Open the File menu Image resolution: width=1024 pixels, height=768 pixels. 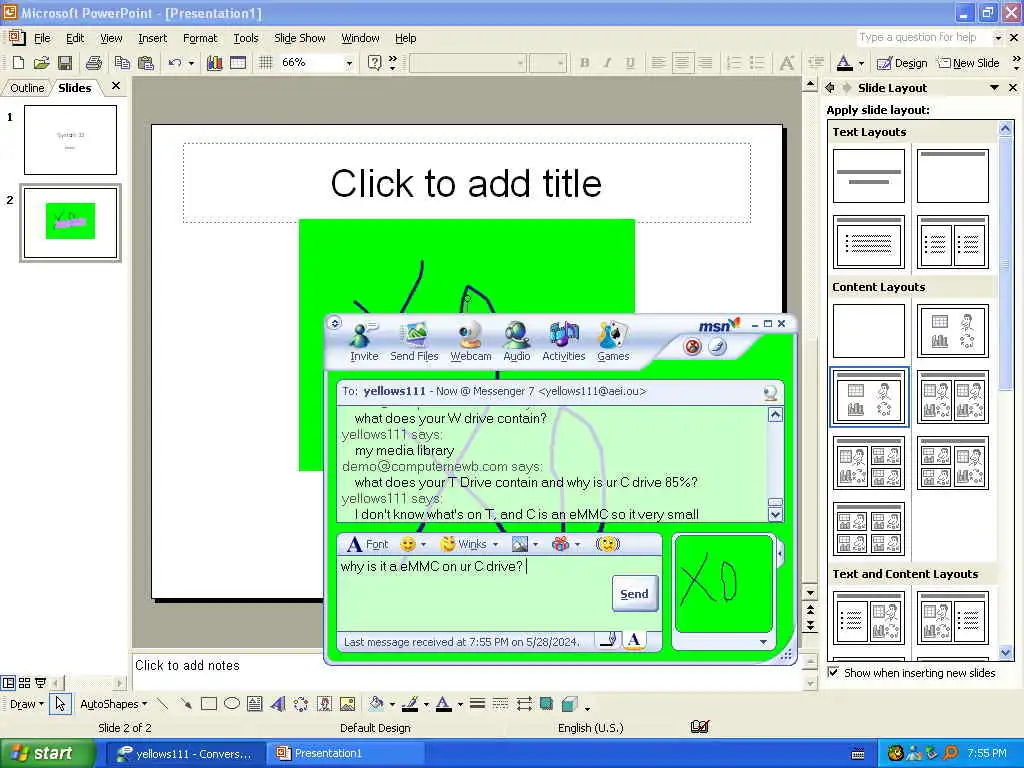42,38
